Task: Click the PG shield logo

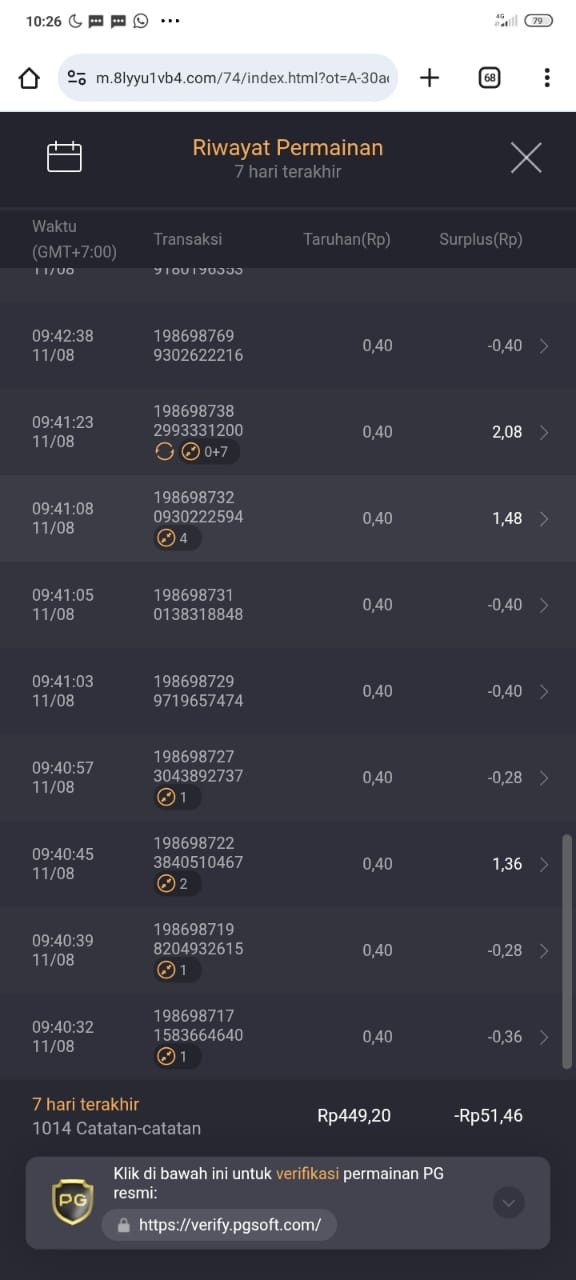Action: [x=72, y=1202]
